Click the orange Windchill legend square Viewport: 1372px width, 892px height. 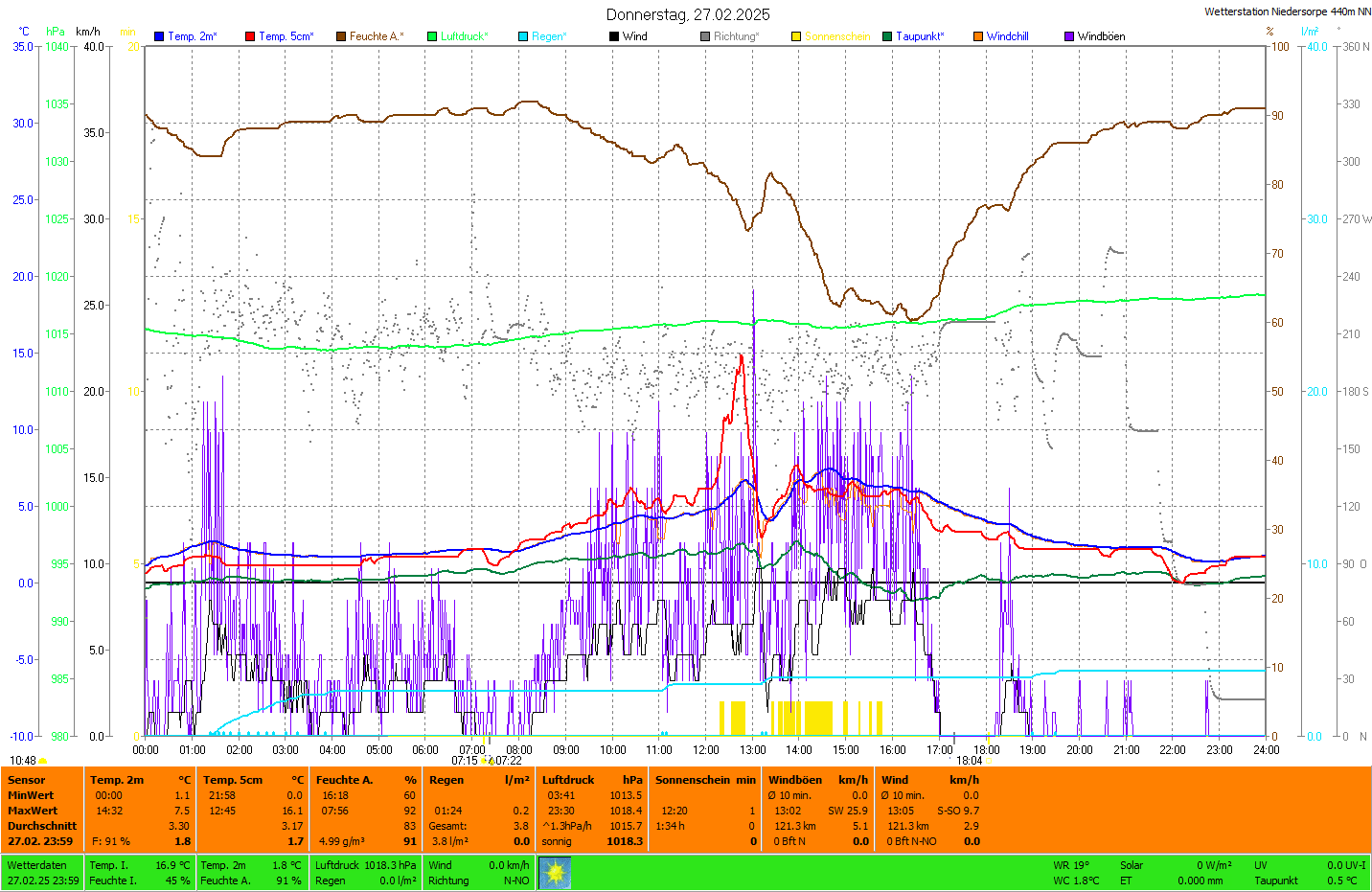[x=978, y=36]
